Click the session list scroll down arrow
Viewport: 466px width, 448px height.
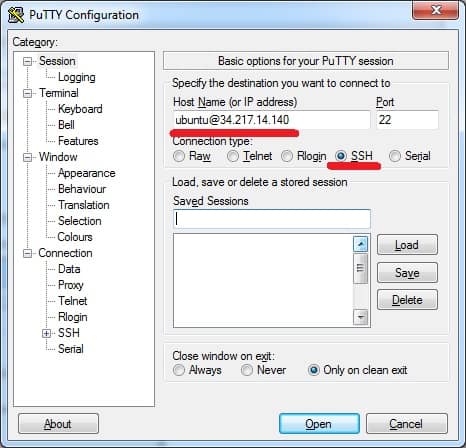click(360, 317)
